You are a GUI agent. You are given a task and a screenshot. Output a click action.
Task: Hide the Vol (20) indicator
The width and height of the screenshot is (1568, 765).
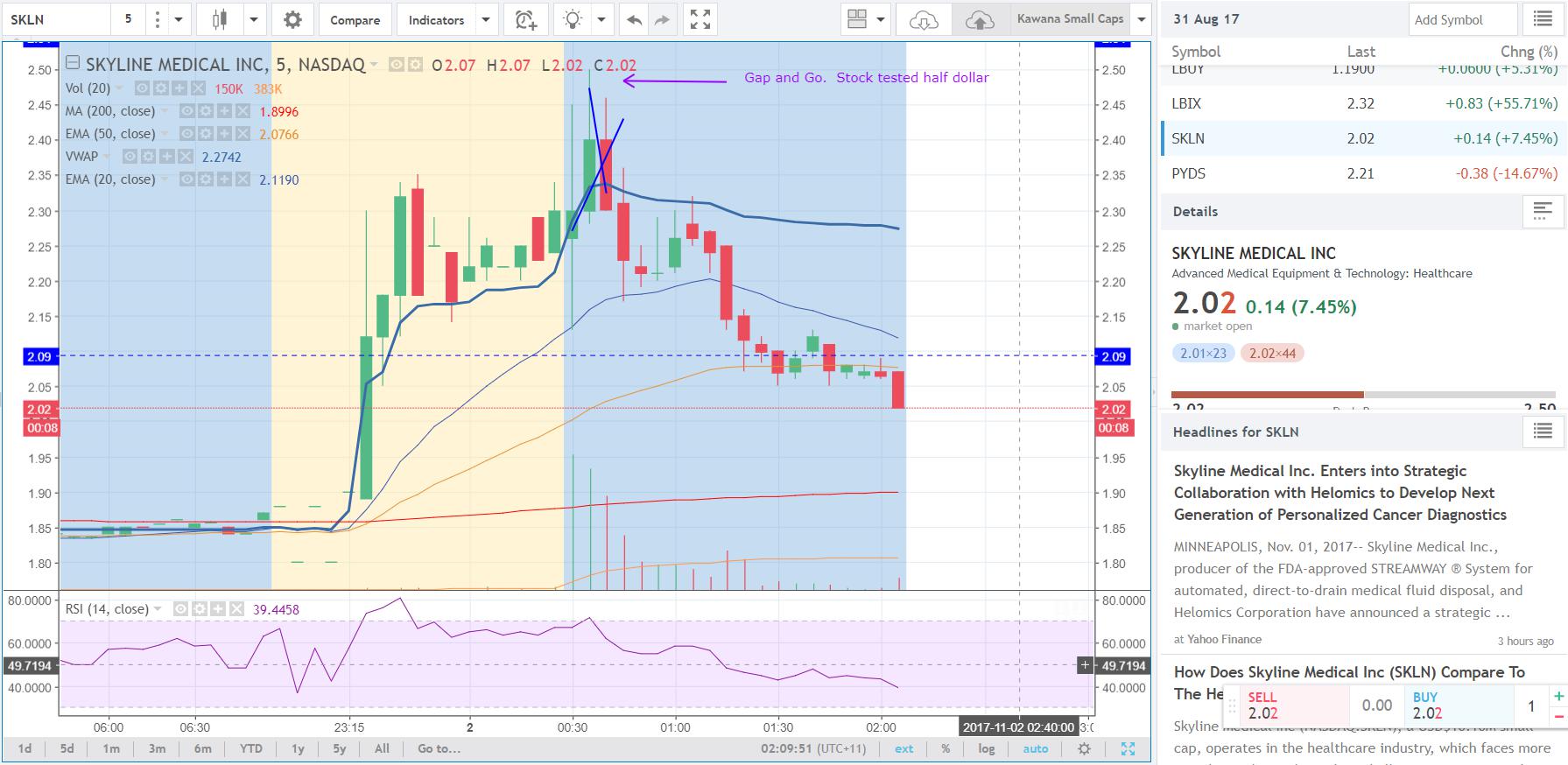(141, 88)
